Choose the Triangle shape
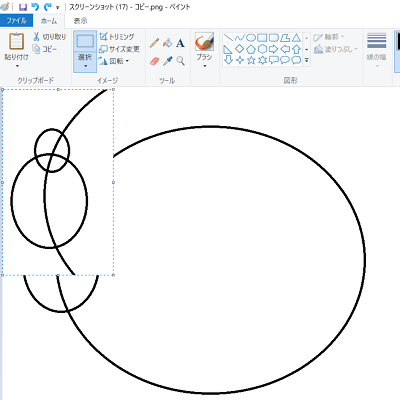Screen dimensions: 400x400 (x=296, y=38)
